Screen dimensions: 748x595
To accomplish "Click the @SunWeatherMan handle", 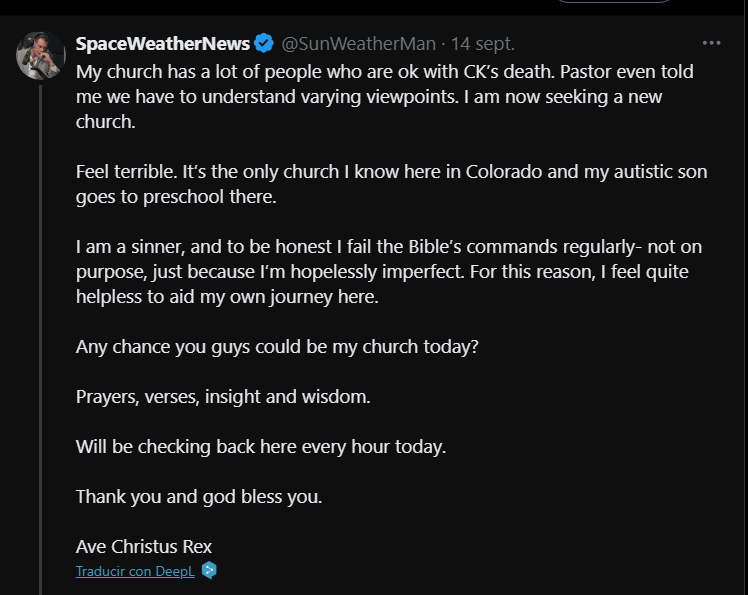I will click(358, 44).
